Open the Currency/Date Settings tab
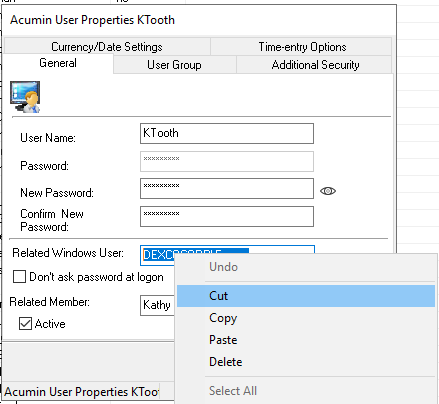This screenshot has height=404, width=439. (107, 47)
